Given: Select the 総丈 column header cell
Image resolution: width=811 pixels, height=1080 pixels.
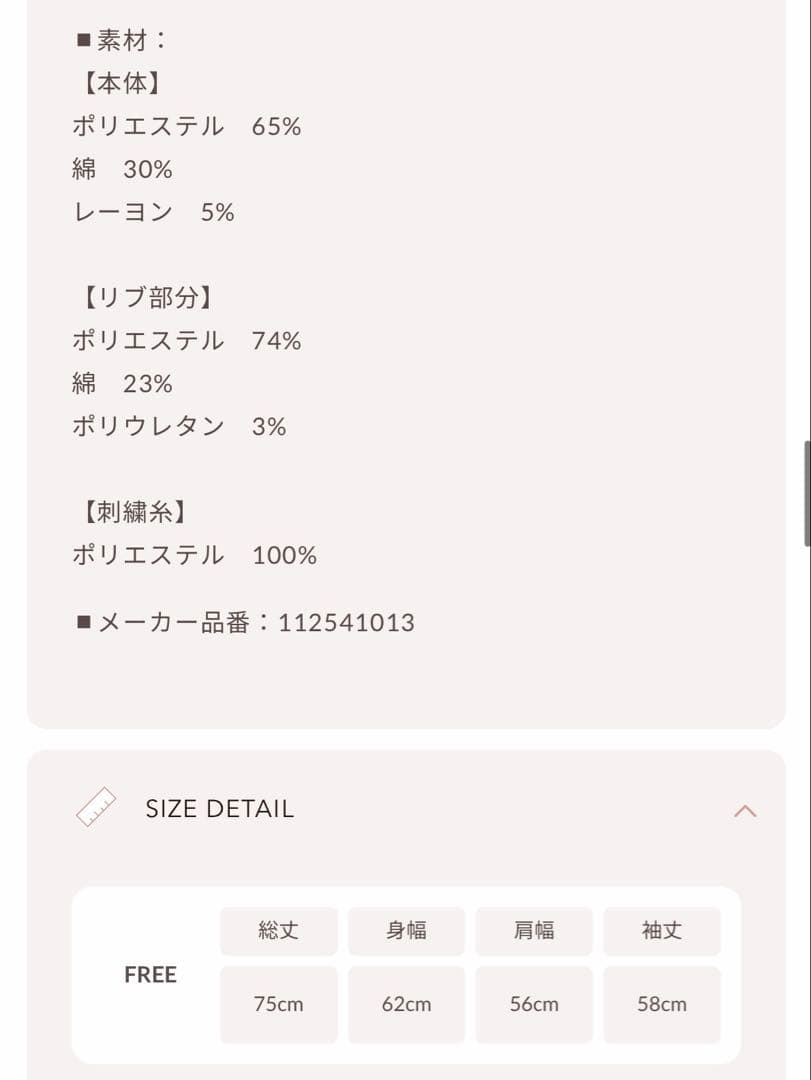Looking at the screenshot, I should click(x=278, y=930).
